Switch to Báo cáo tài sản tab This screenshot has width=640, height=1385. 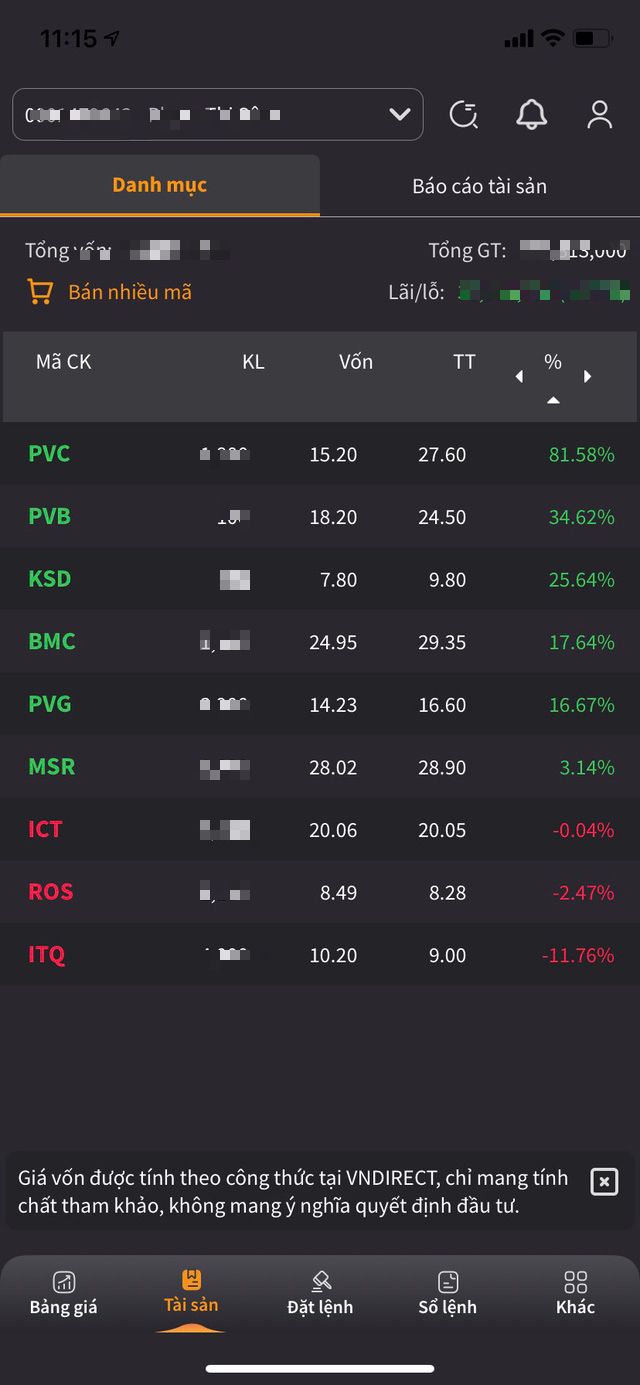coord(479,186)
